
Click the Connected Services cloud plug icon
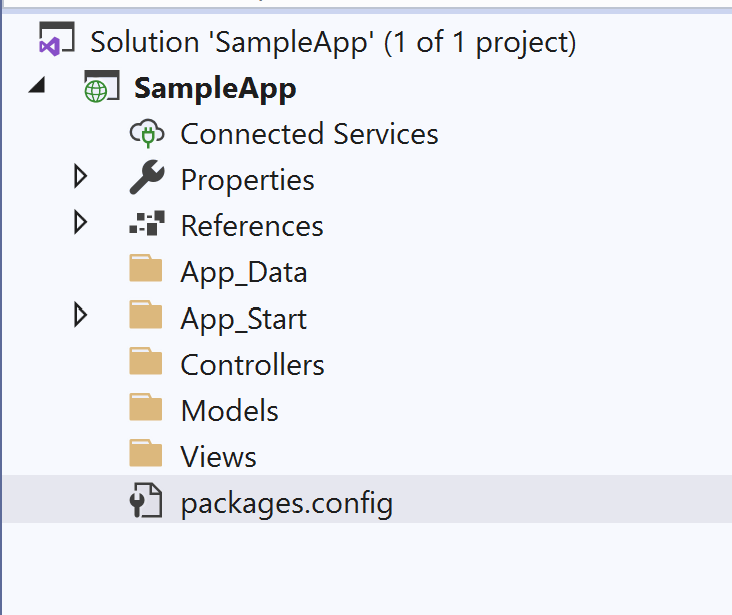147,134
